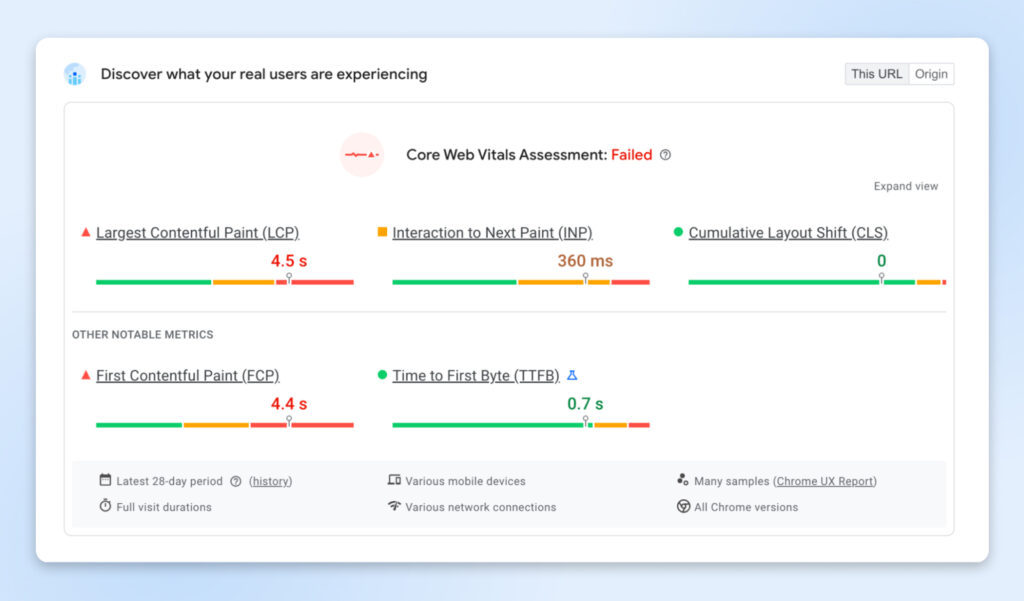Click the CrUX logo icon beside the header
The width and height of the screenshot is (1024, 601).
coord(75,74)
